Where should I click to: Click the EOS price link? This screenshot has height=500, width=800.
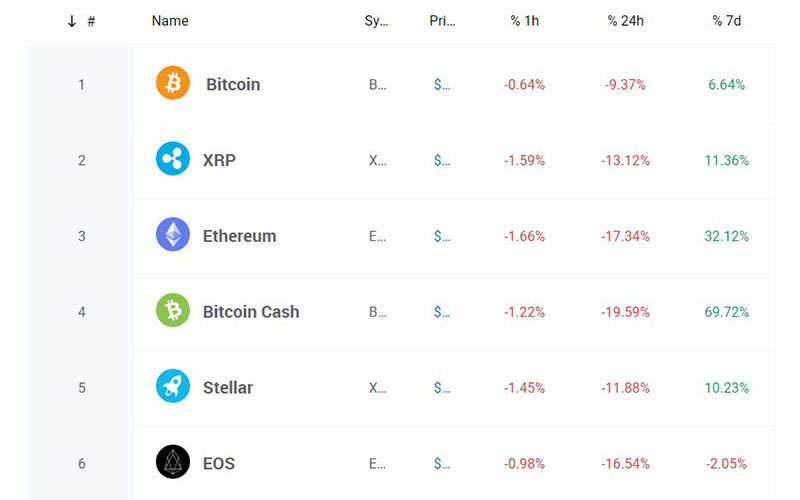tap(442, 463)
